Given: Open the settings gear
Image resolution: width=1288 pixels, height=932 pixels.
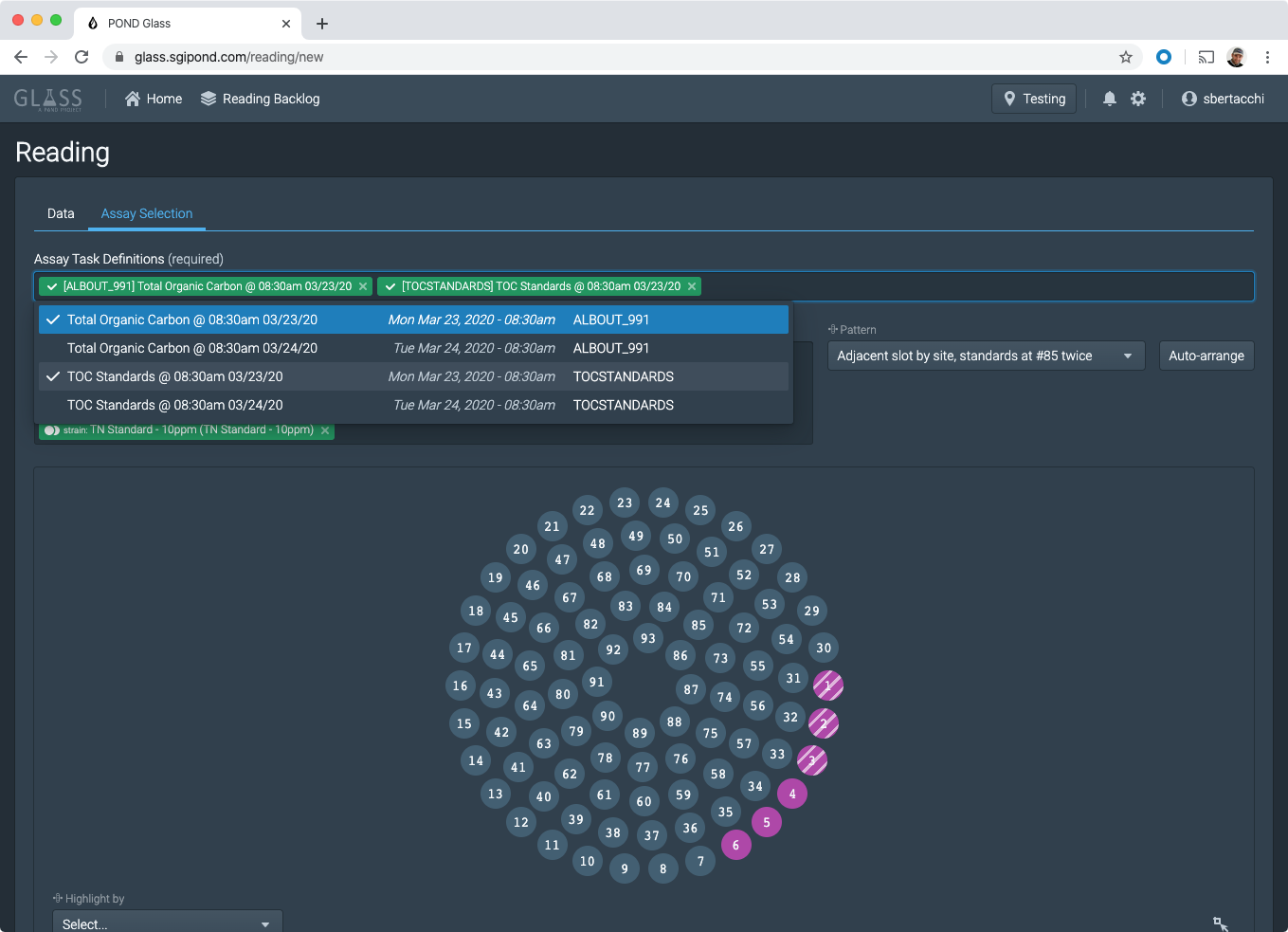Looking at the screenshot, I should point(1138,98).
